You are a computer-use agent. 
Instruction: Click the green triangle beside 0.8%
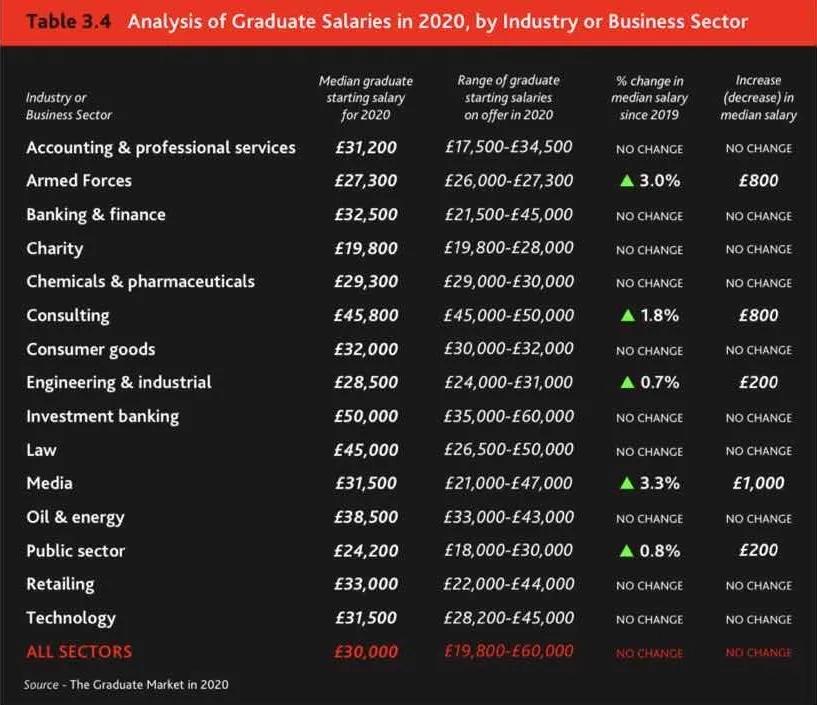(x=627, y=550)
